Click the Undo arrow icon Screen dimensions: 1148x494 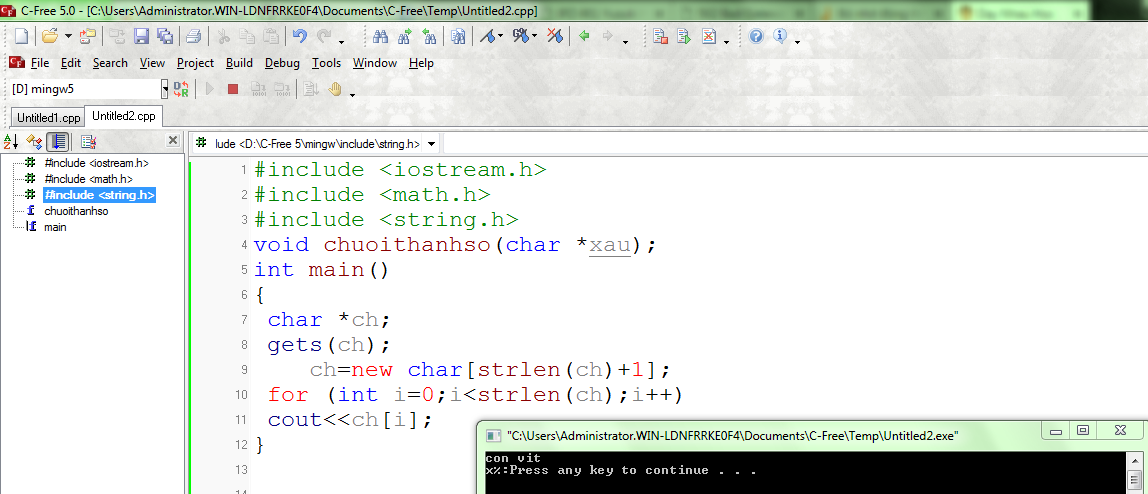tap(299, 36)
